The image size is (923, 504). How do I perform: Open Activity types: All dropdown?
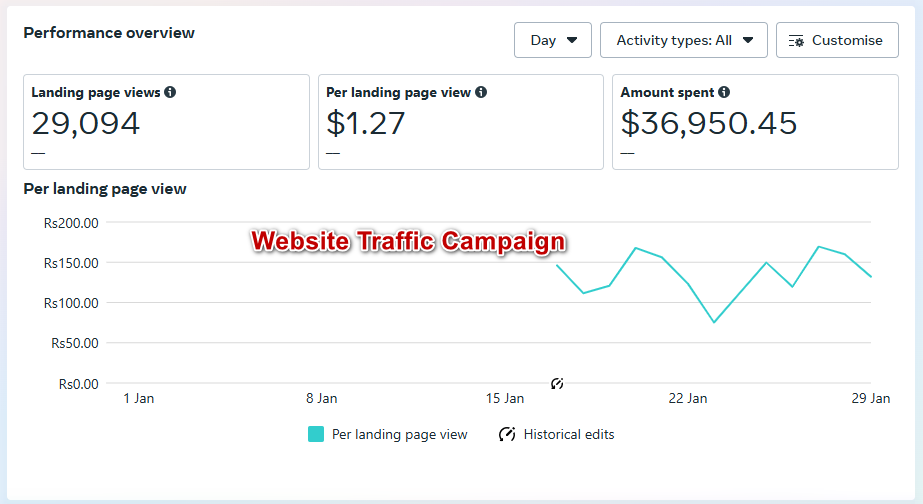pos(684,40)
